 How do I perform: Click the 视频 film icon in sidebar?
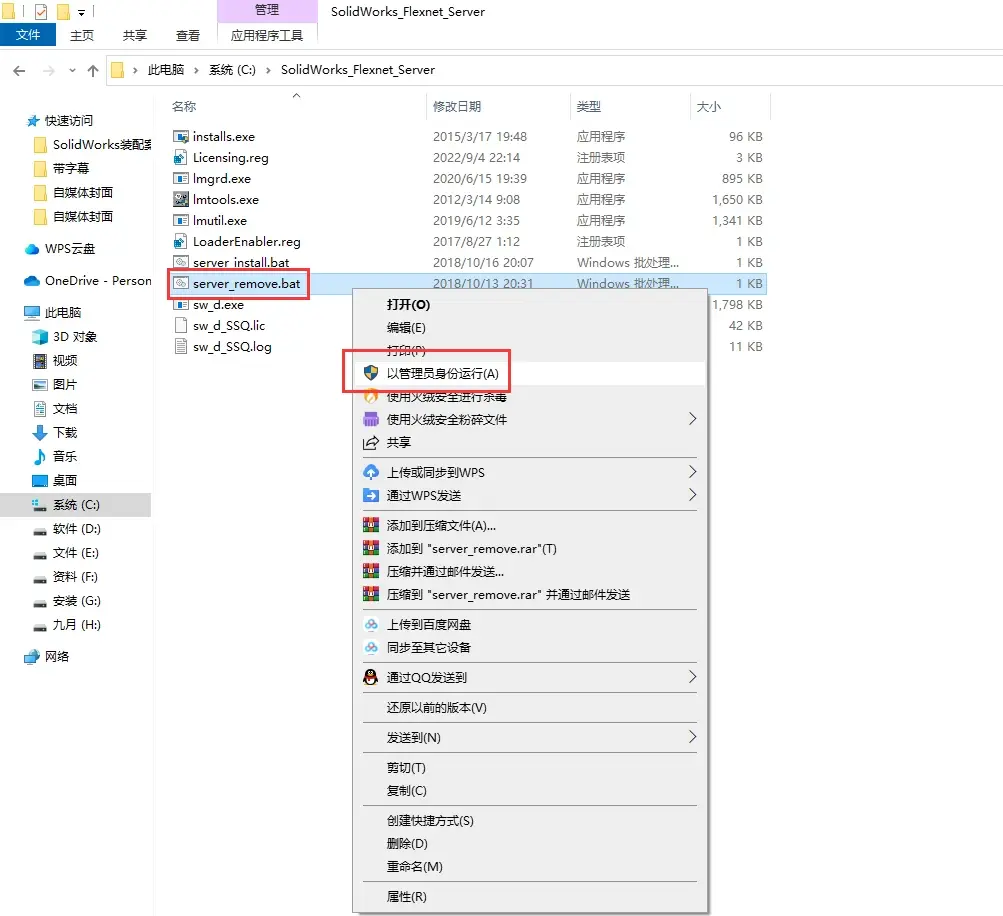click(x=40, y=361)
